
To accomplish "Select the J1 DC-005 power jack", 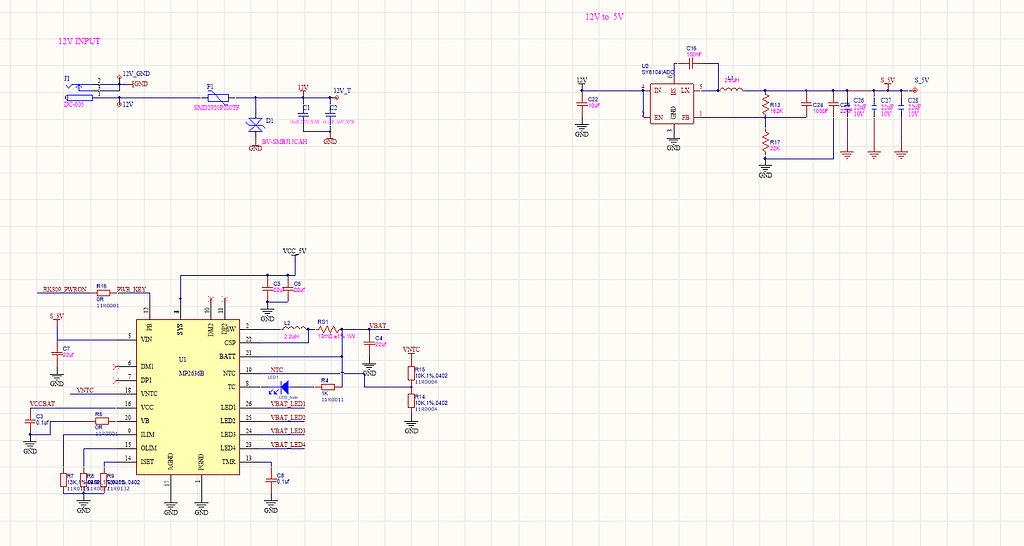I will [78, 90].
